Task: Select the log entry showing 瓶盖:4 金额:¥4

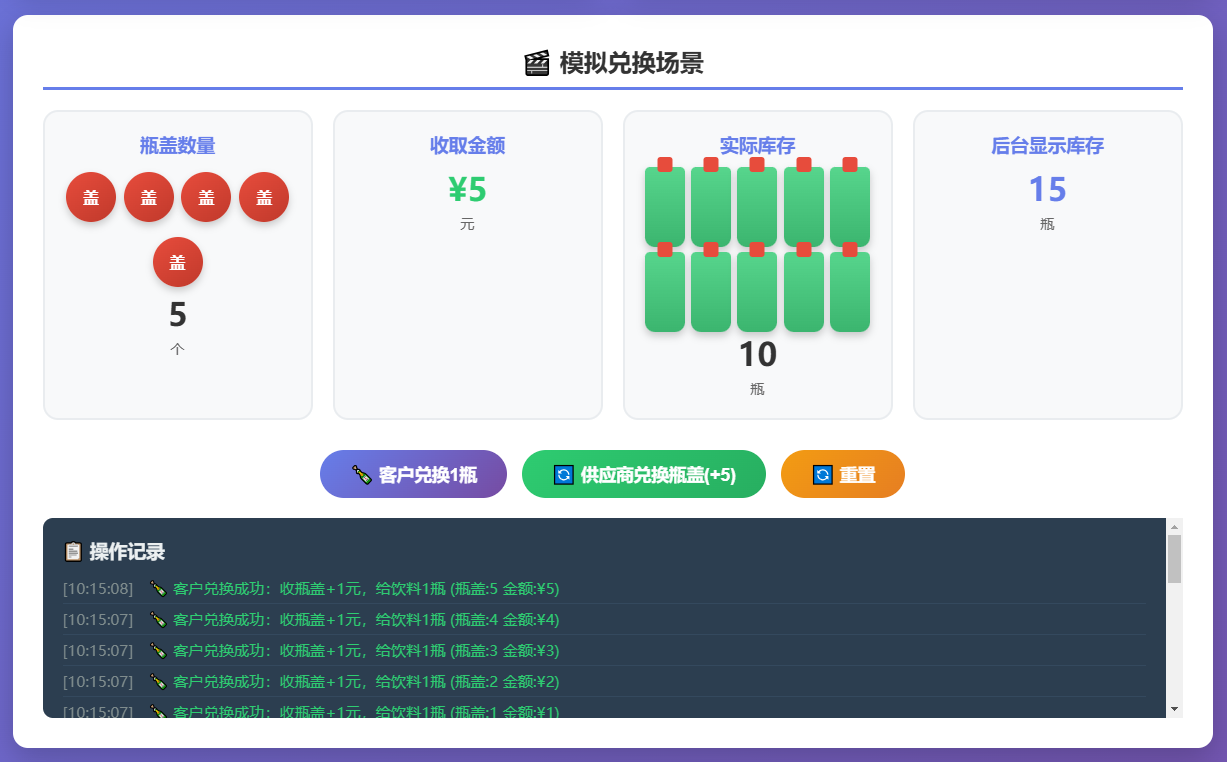Action: [366, 620]
